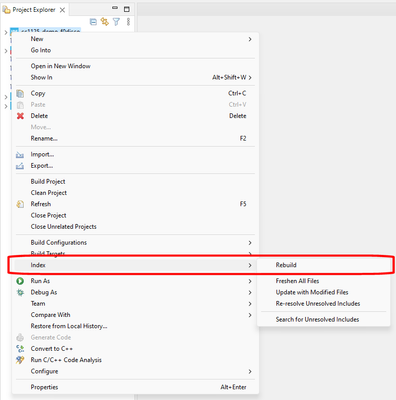Click the red Delete icon

pyautogui.click(x=20, y=116)
